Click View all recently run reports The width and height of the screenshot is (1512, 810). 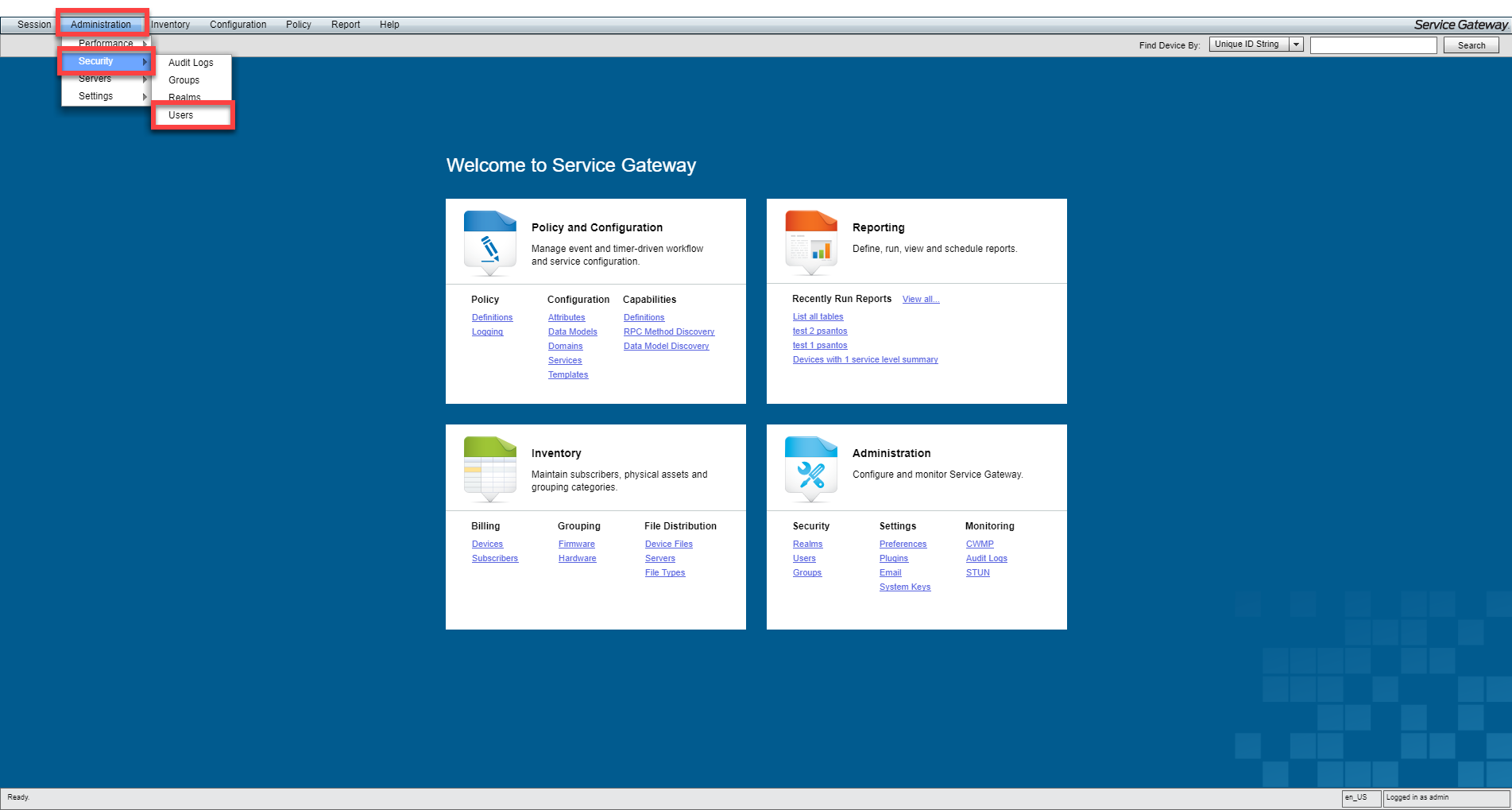pyautogui.click(x=920, y=300)
